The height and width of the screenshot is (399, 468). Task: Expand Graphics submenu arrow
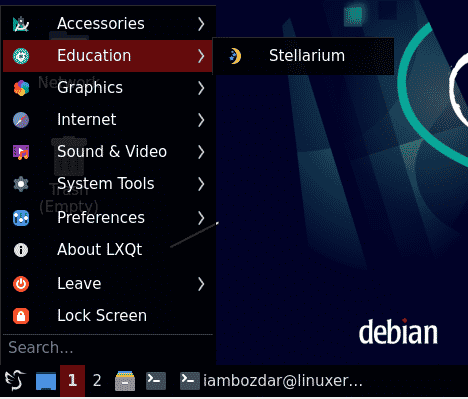[201, 88]
